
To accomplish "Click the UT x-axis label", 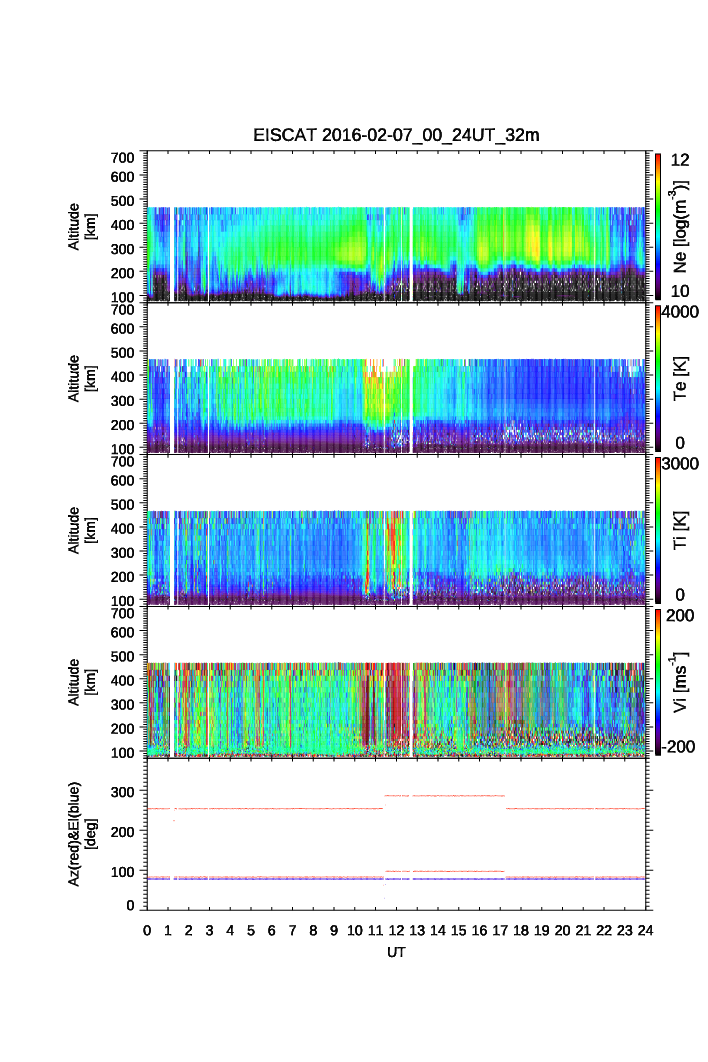I will coord(396,952).
